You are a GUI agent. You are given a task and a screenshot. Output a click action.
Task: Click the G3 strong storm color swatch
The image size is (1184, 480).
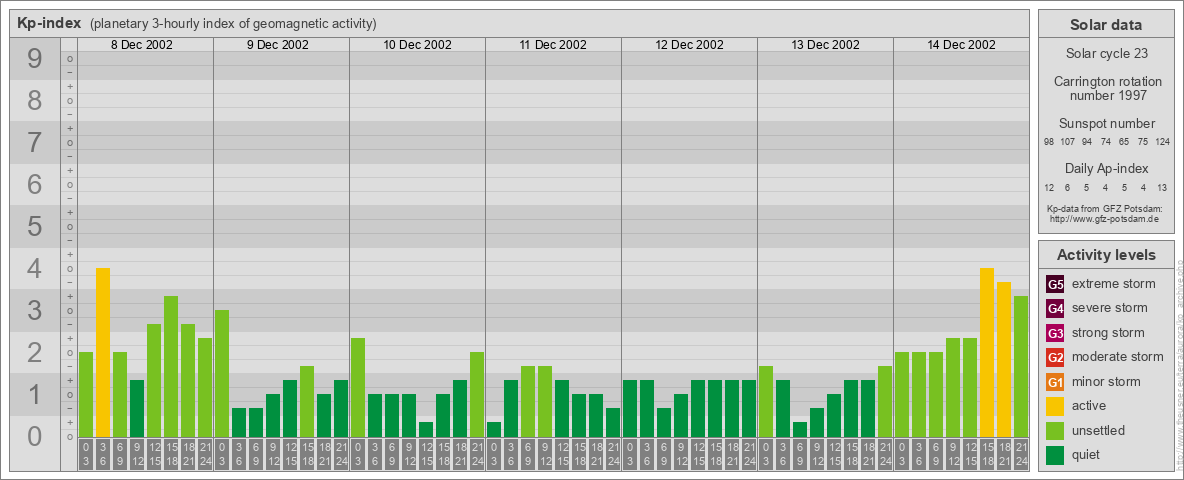coord(1055,333)
